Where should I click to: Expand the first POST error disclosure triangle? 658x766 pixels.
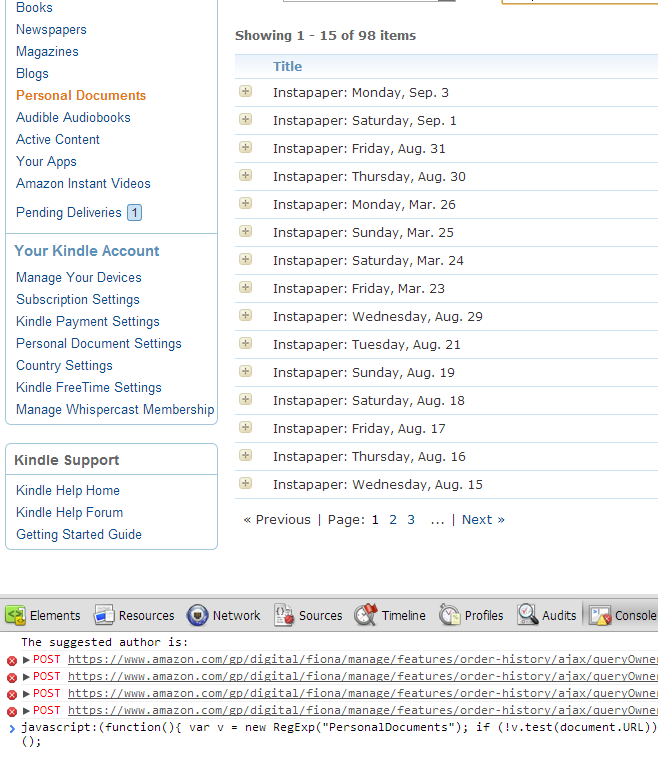[26, 660]
